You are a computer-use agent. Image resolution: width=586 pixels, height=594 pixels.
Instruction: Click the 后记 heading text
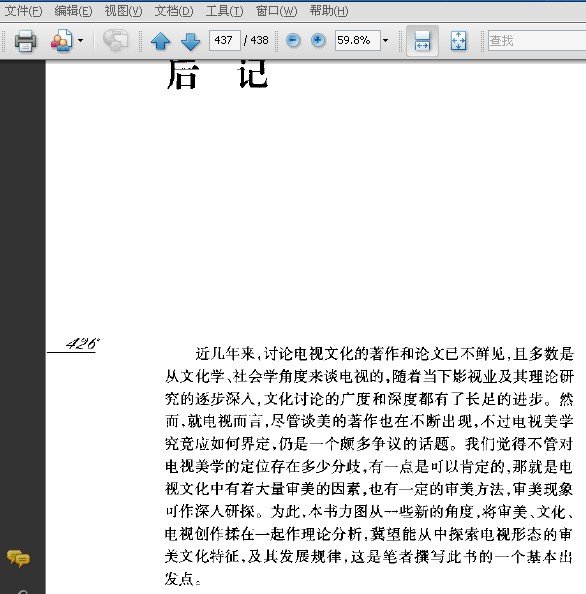217,75
